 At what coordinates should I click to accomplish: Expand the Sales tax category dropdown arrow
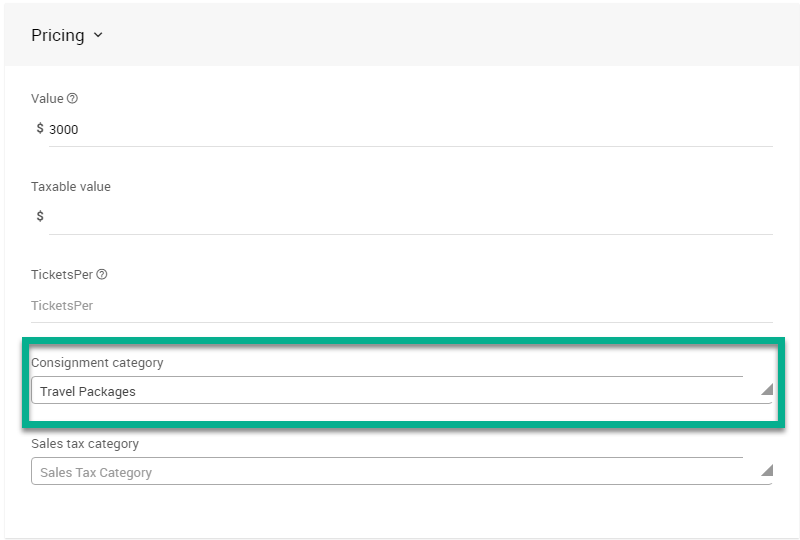point(766,470)
